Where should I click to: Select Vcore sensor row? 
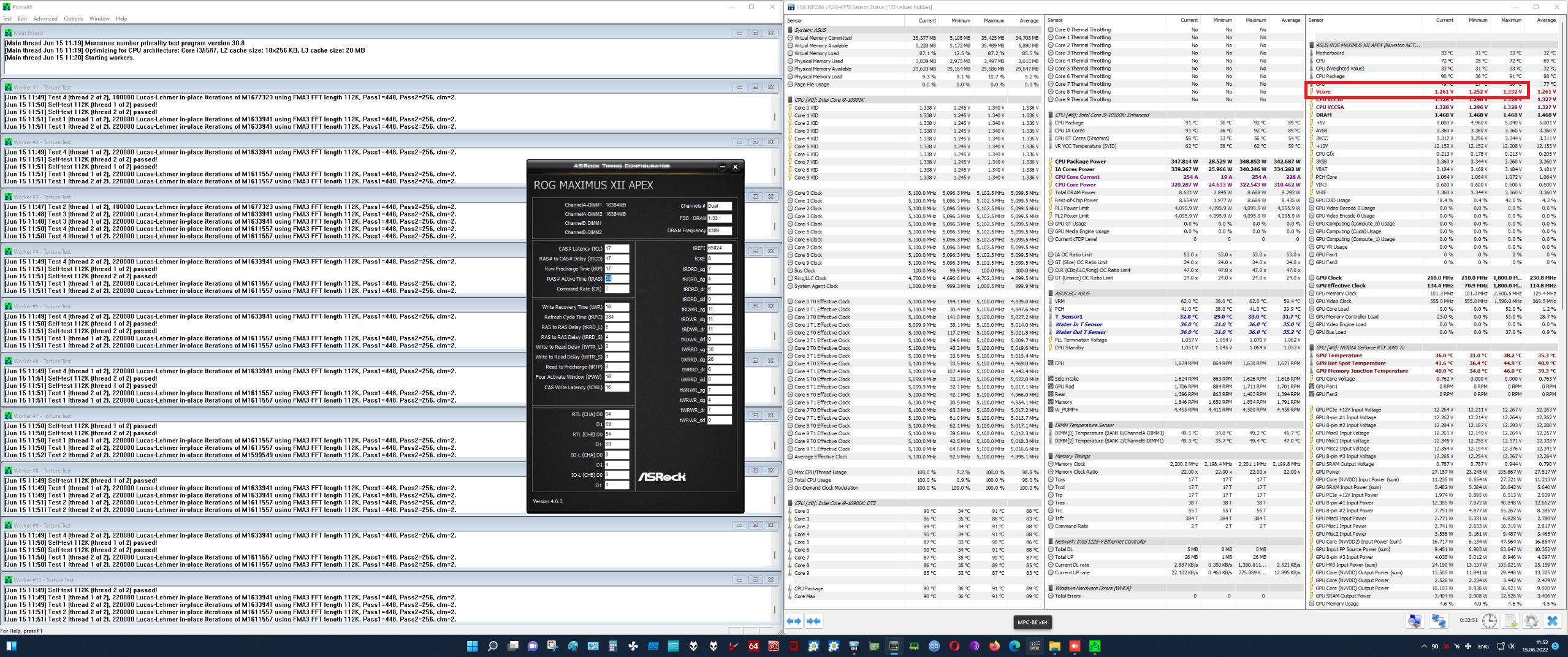coord(1433,92)
